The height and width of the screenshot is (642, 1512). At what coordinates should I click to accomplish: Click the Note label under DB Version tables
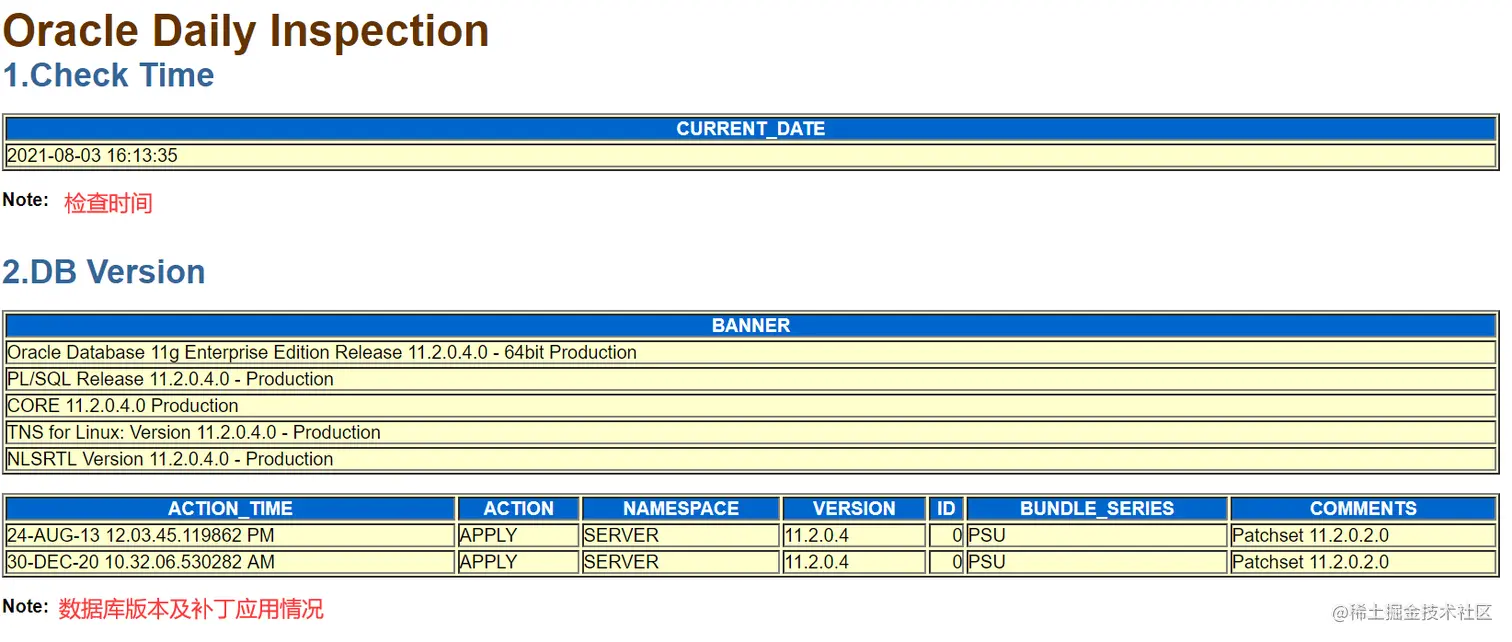tap(25, 606)
